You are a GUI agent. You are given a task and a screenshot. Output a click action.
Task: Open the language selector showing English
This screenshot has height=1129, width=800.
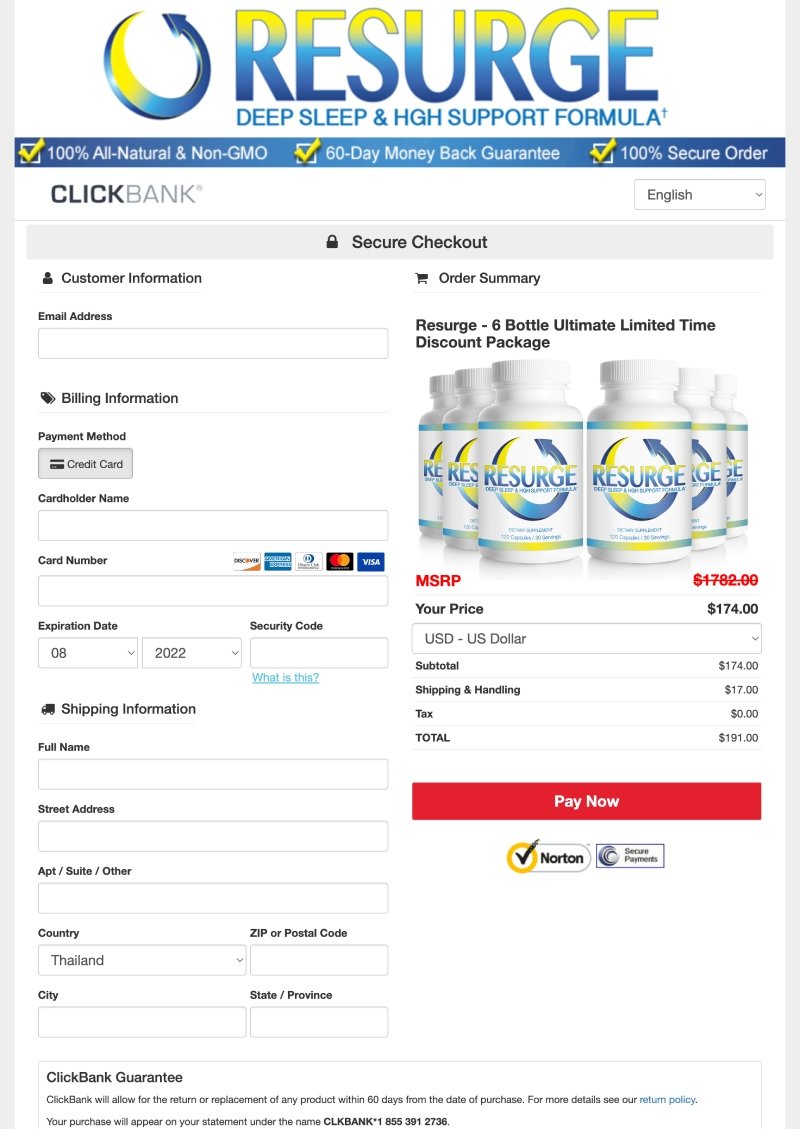pyautogui.click(x=699, y=194)
